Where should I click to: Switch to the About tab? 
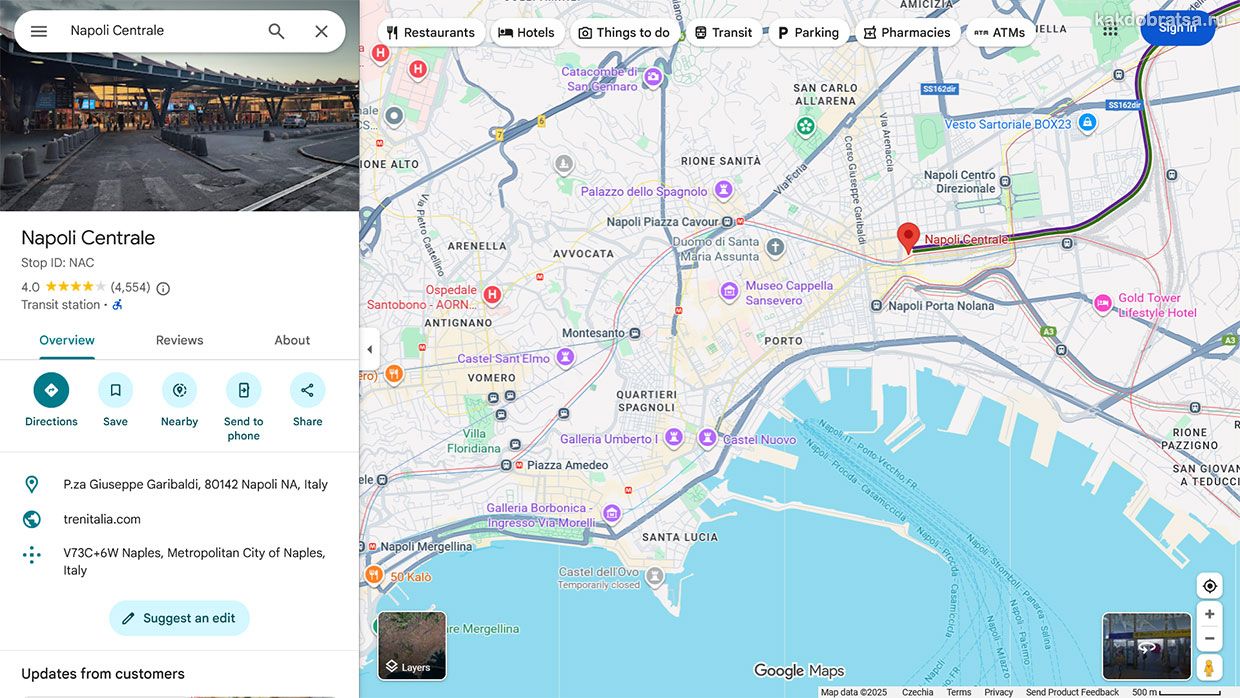(x=292, y=340)
